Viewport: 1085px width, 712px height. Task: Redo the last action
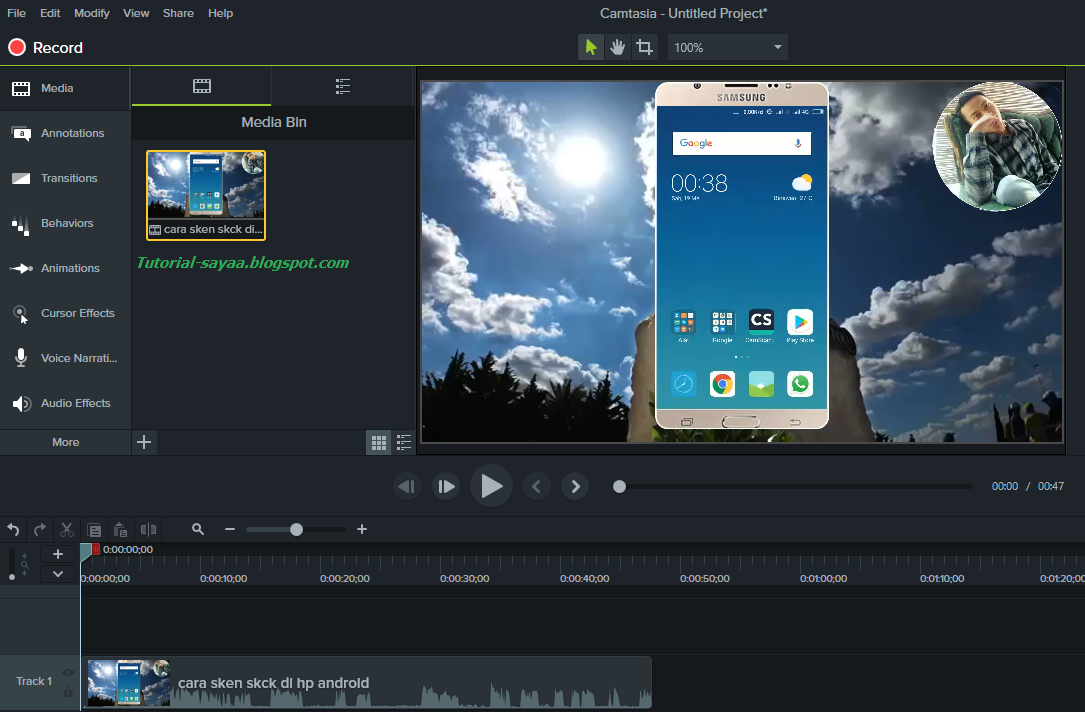(39, 530)
